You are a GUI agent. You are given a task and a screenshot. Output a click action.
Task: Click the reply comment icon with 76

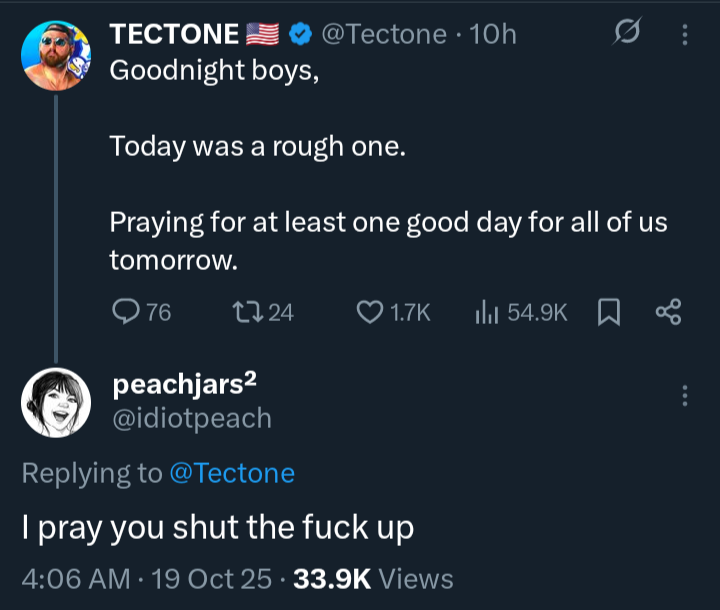point(125,313)
